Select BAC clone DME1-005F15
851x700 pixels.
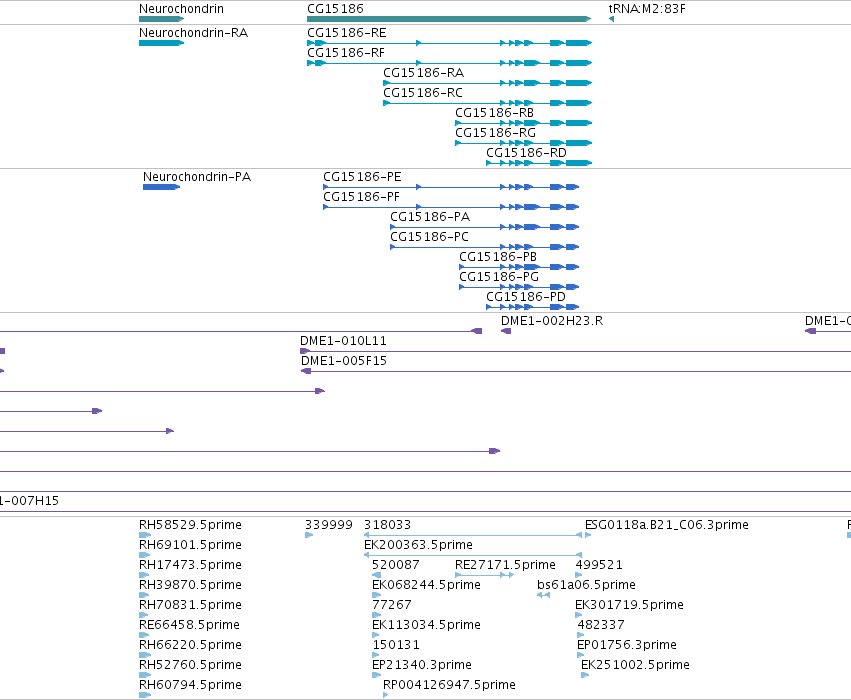[344, 361]
